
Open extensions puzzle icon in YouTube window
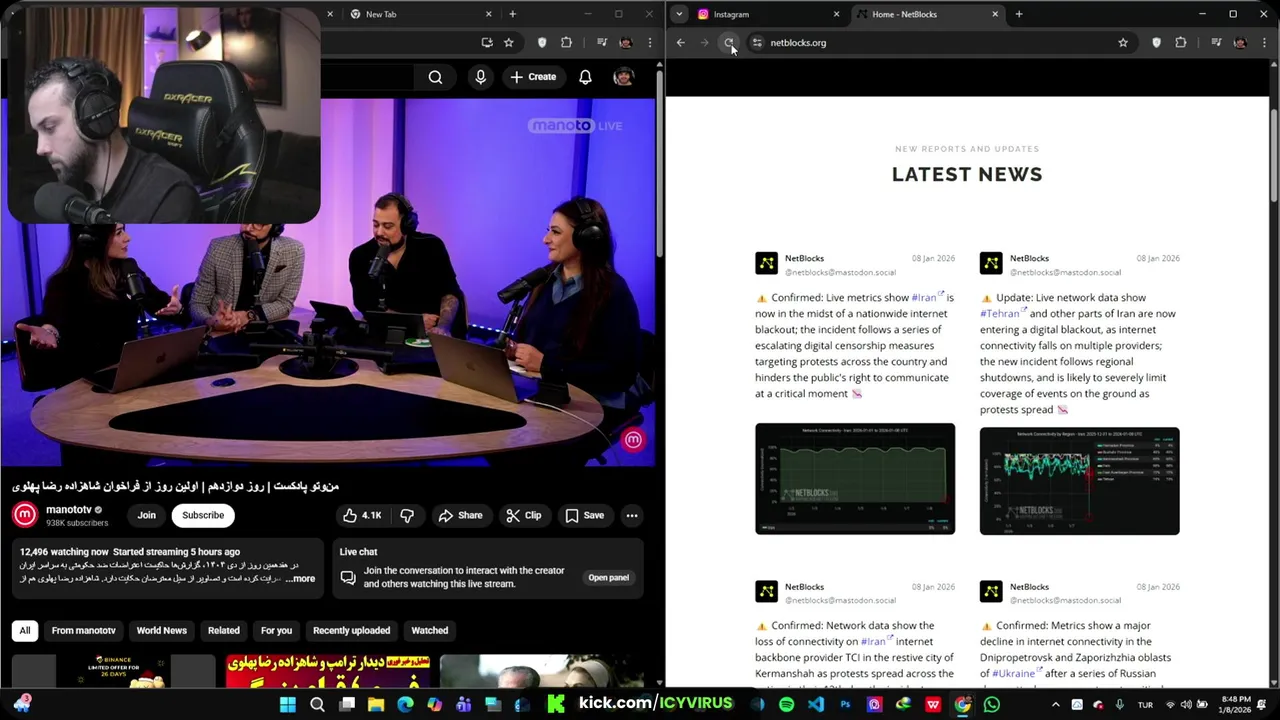(567, 43)
